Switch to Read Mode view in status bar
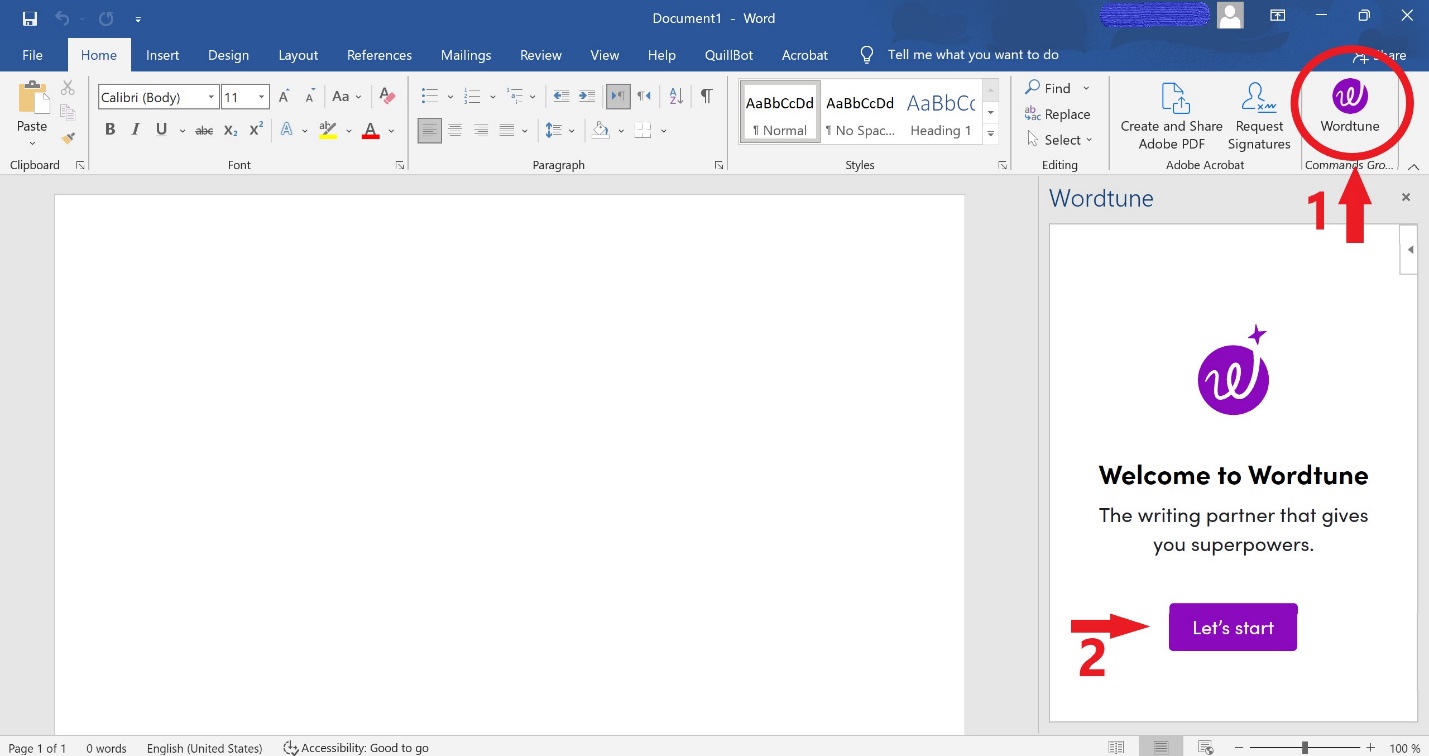Viewport: 1429px width, 756px height. click(1116, 747)
